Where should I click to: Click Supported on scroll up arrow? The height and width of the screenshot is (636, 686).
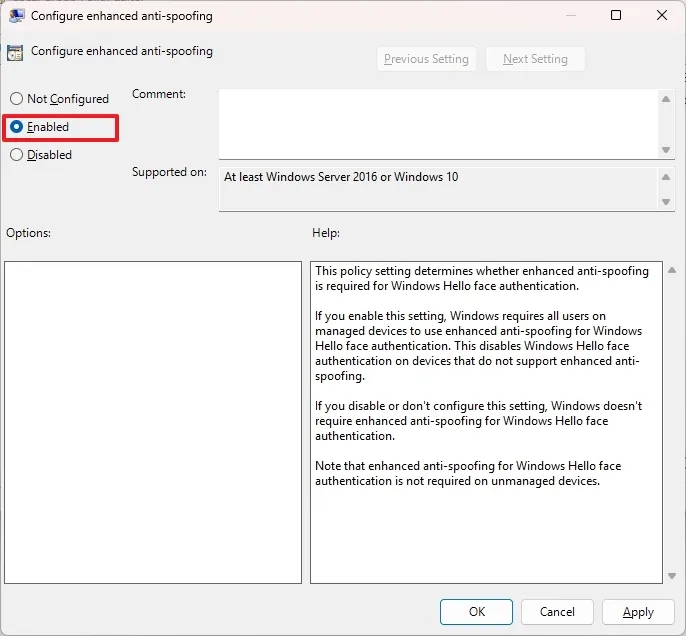click(666, 177)
